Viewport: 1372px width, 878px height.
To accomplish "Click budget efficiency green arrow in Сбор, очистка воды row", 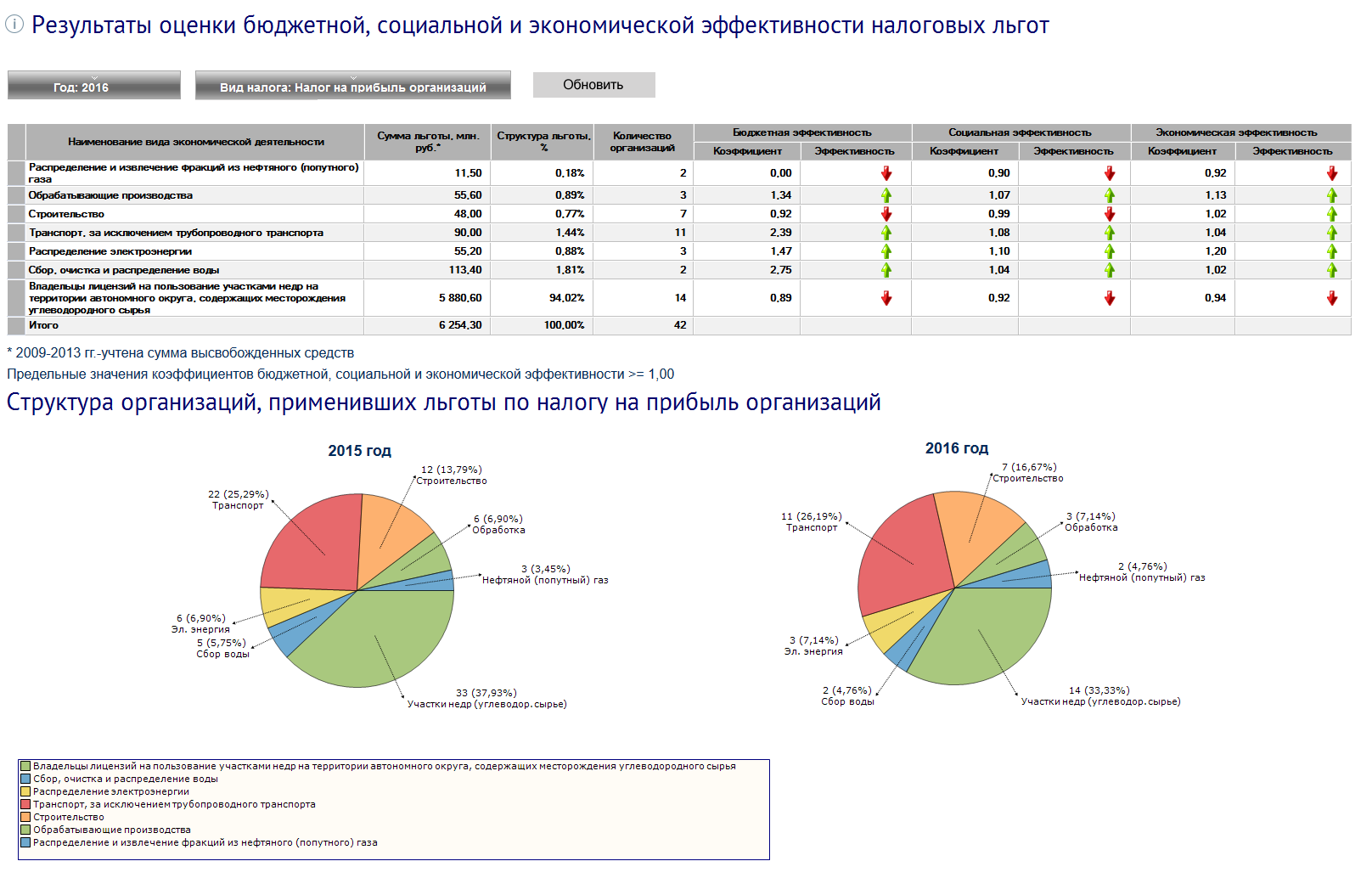I will tap(886, 270).
